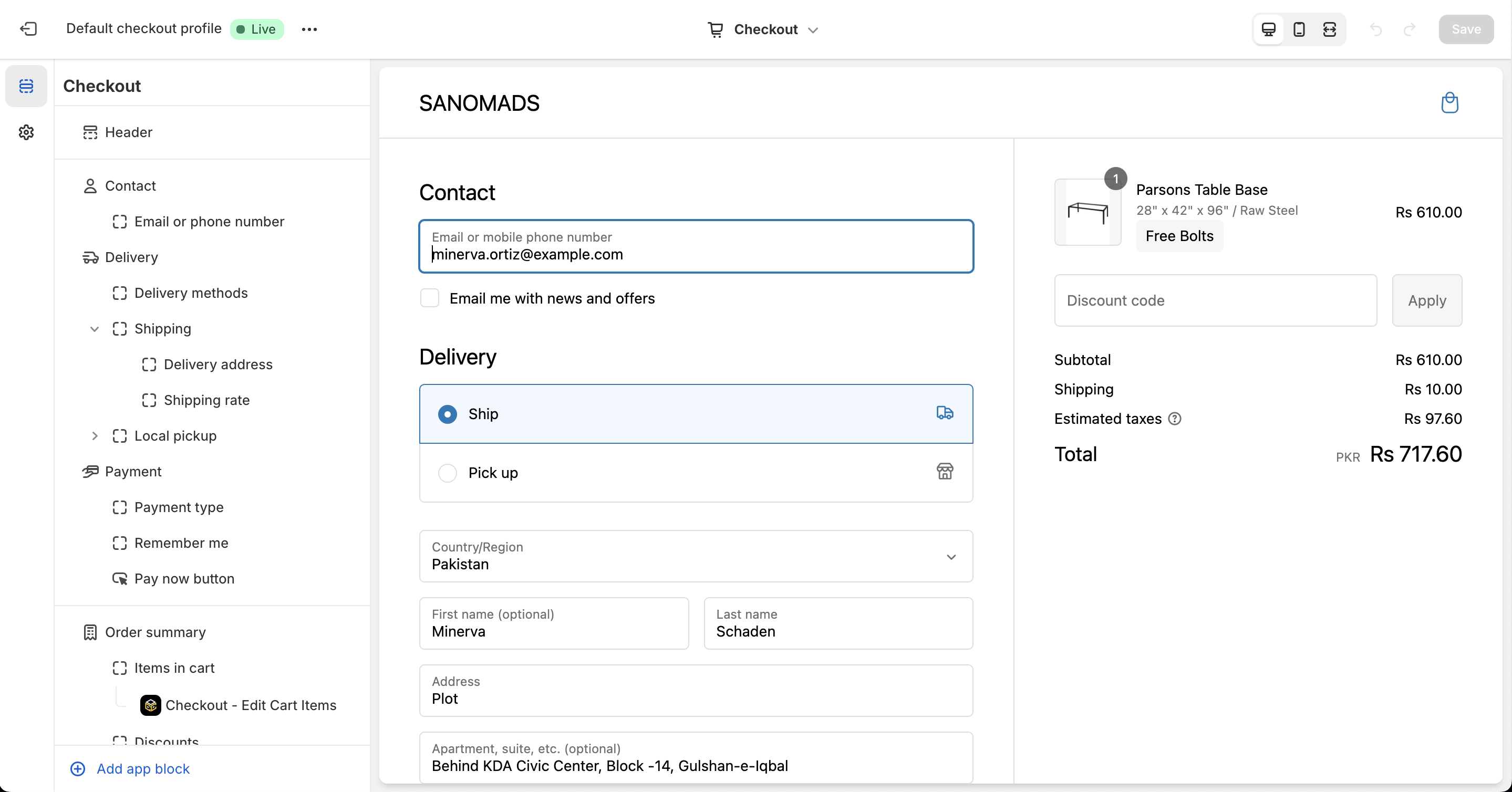Click the Free Bolts tag
Viewport: 1512px width, 792px height.
pyautogui.click(x=1179, y=236)
